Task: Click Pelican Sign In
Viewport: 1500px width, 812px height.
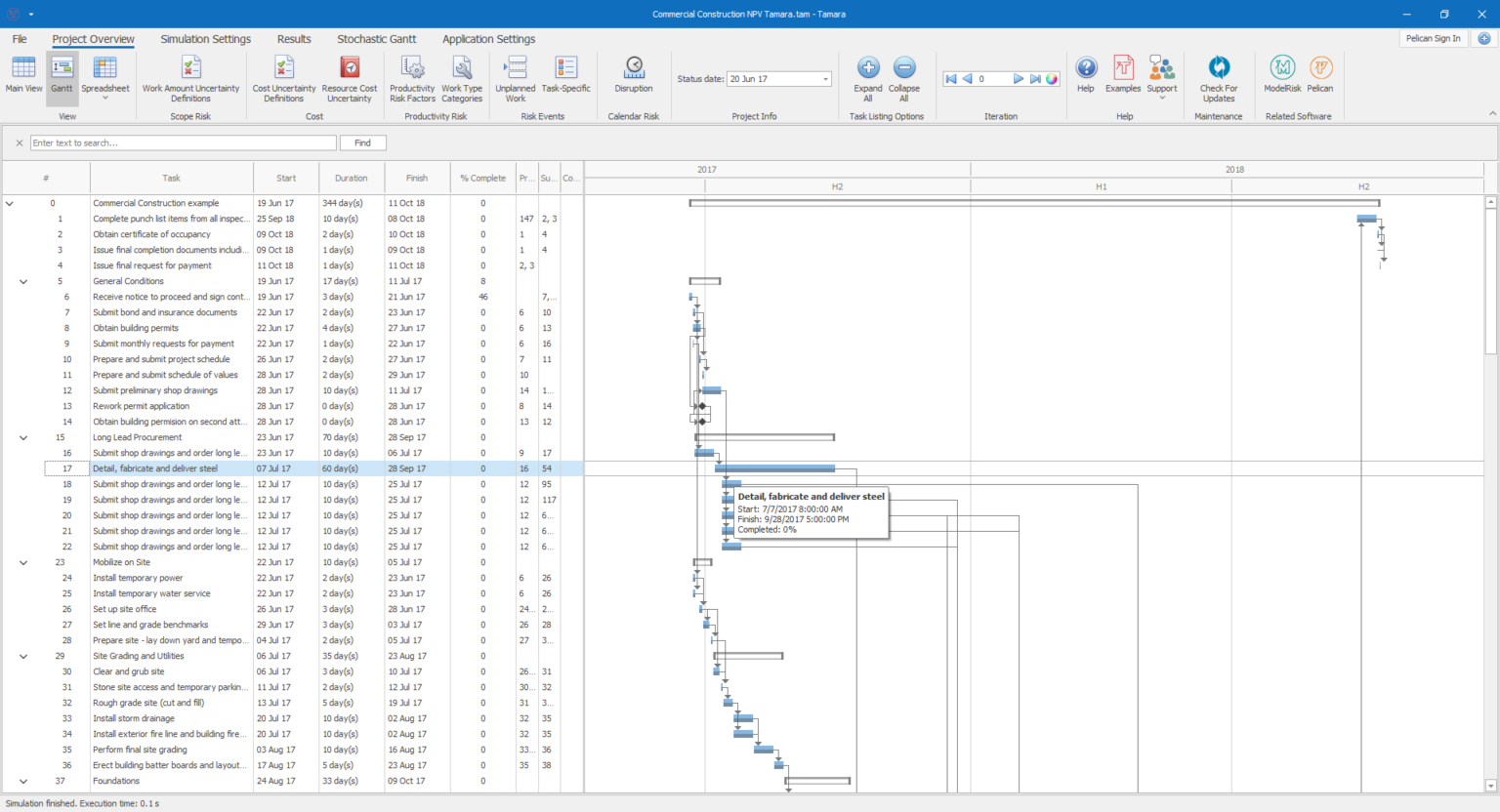Action: pyautogui.click(x=1433, y=38)
